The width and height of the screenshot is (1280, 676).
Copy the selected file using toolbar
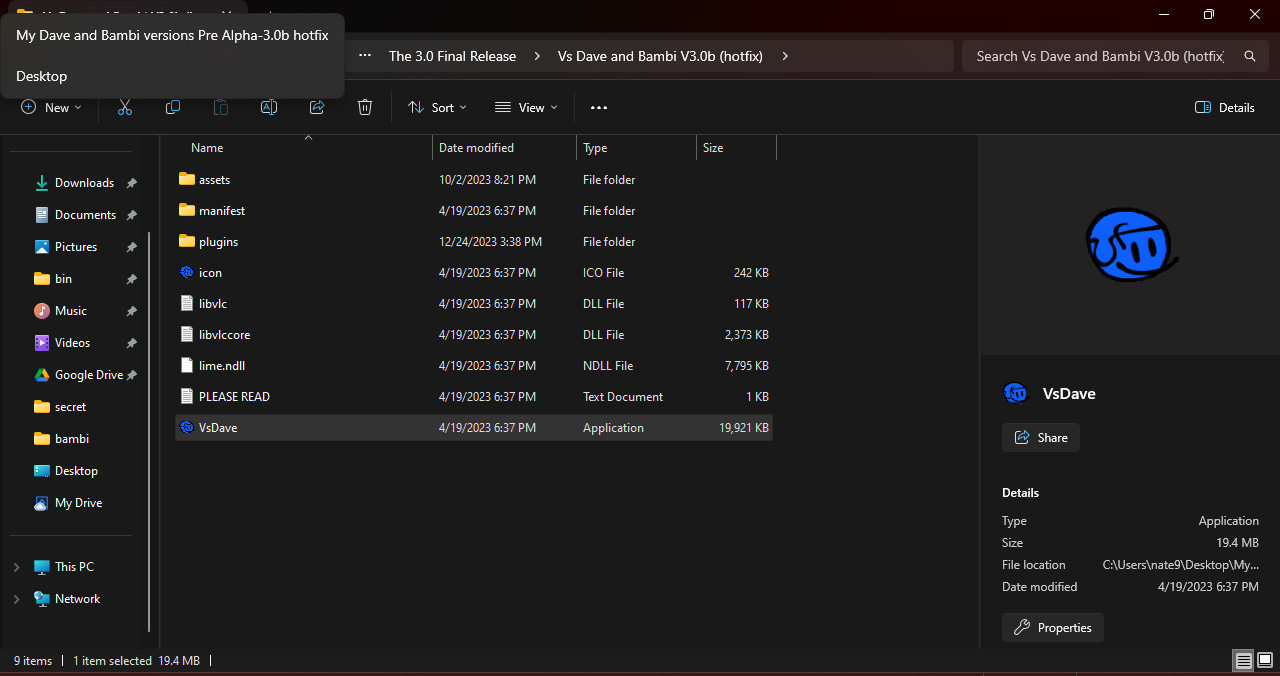coord(172,107)
